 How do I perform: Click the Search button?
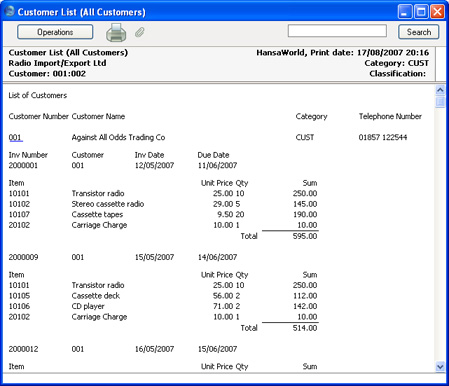[419, 32]
